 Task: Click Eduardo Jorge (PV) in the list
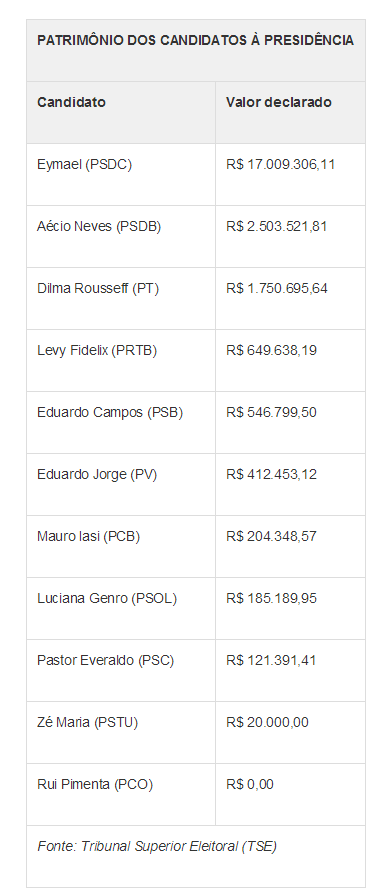[97, 475]
